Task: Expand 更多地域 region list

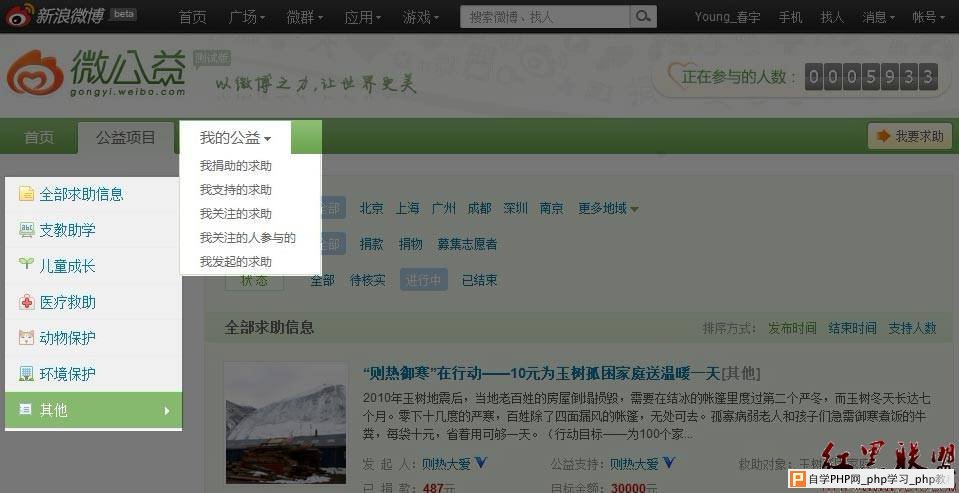Action: tap(608, 209)
